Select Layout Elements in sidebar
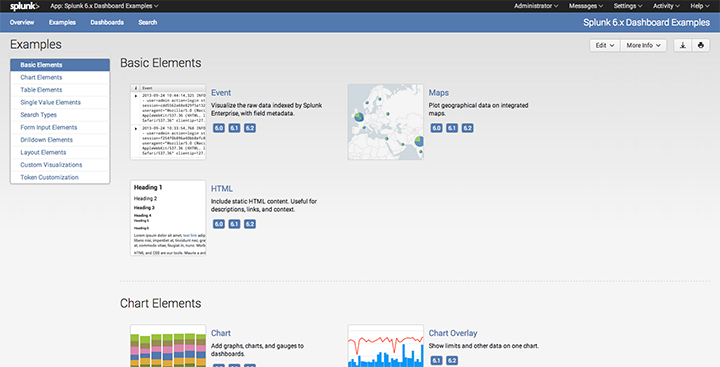Screen dimensions: 720x367 [60, 152]
